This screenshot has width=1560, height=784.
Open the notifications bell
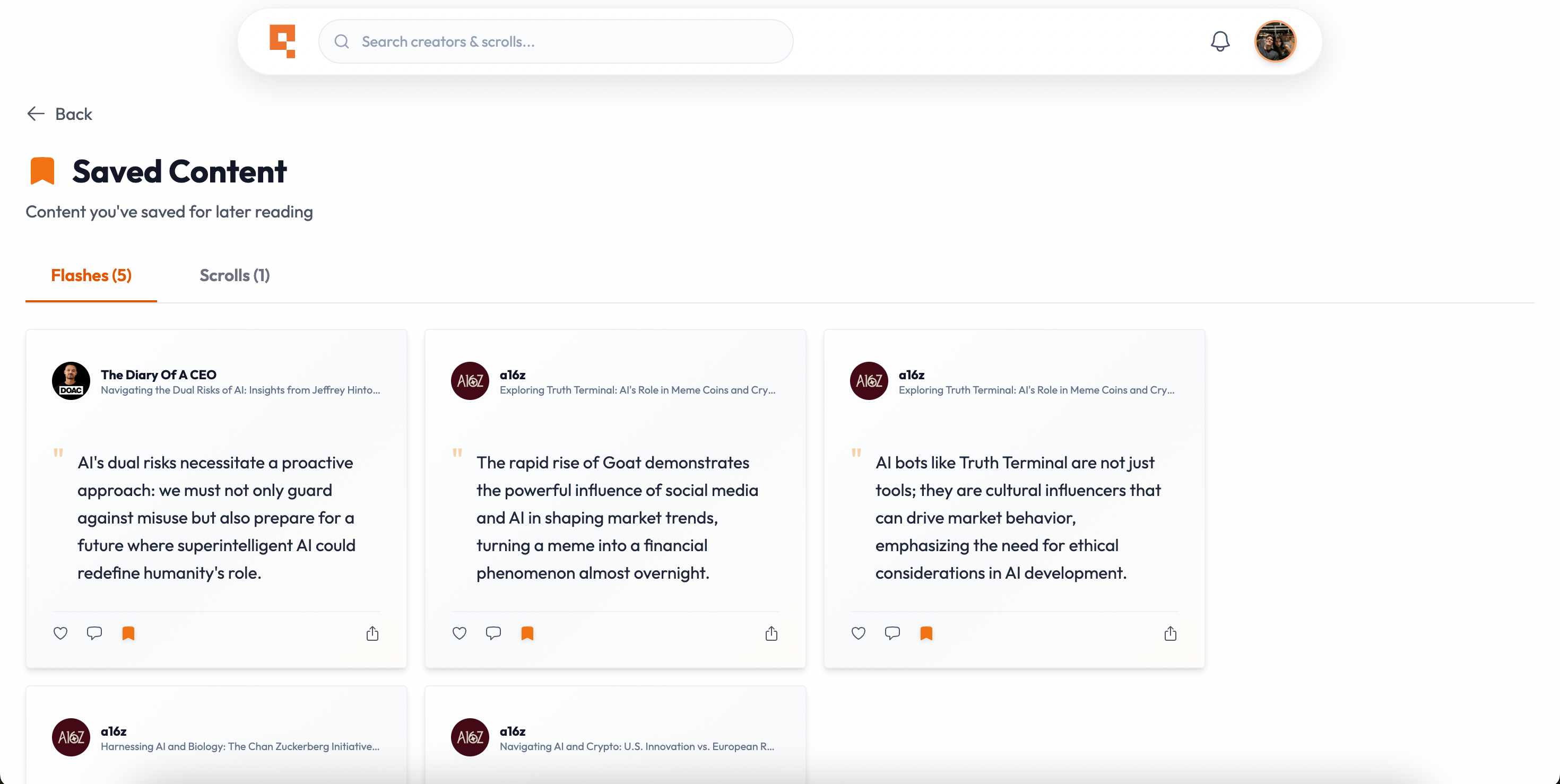(x=1220, y=41)
